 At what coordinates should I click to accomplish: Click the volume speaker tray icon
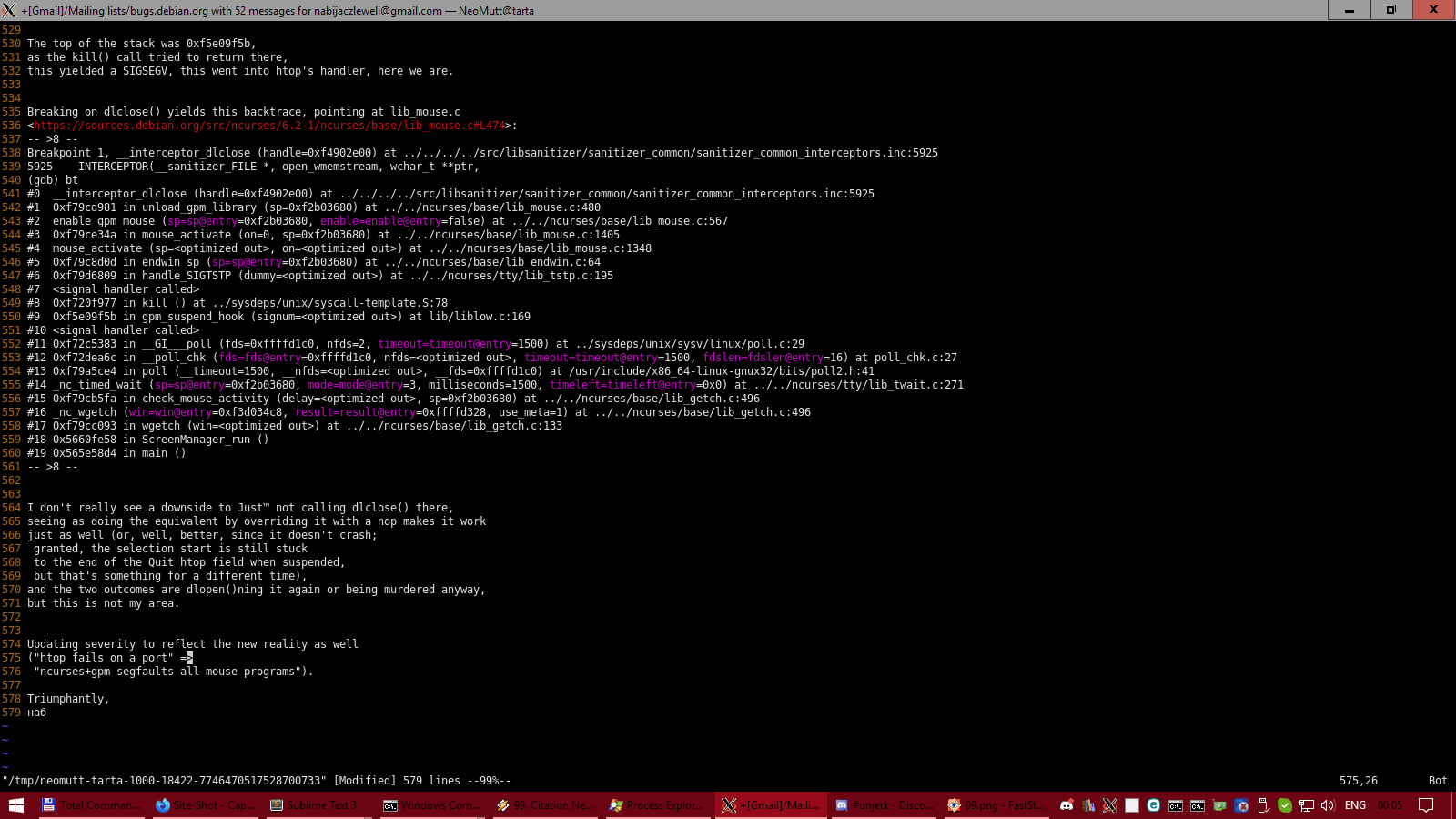tap(1328, 805)
